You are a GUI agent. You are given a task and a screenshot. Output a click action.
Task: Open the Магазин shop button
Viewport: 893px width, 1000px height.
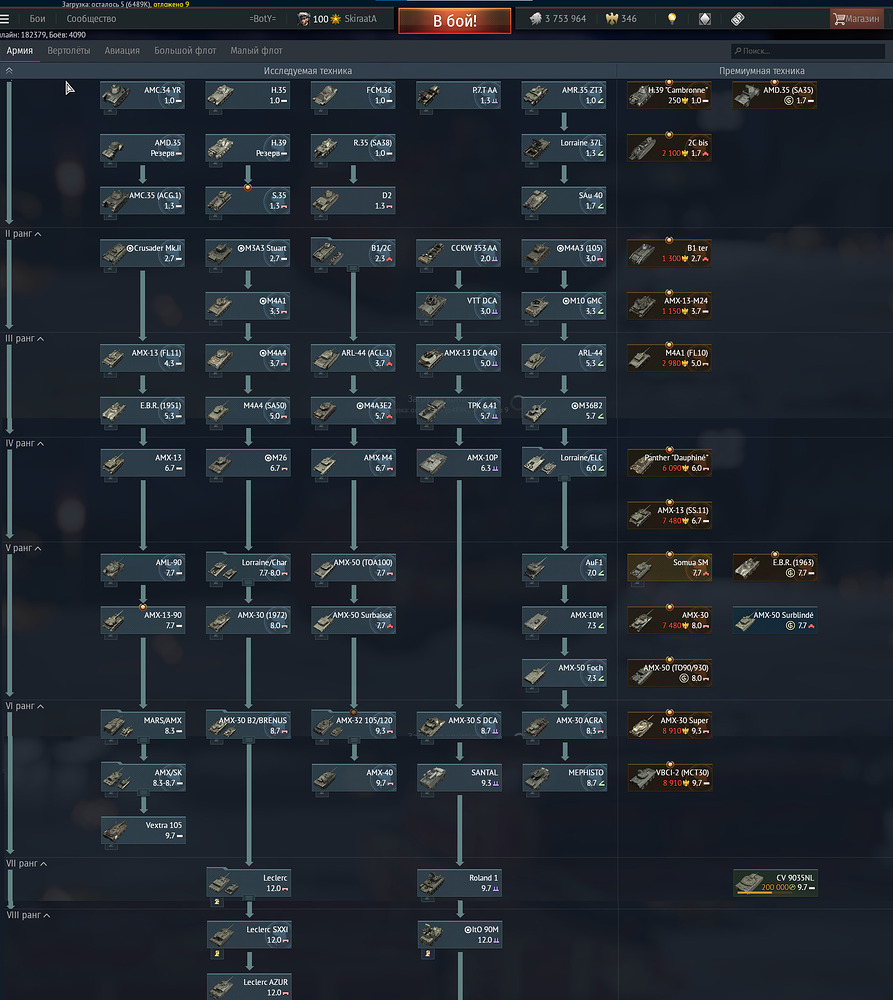857,18
